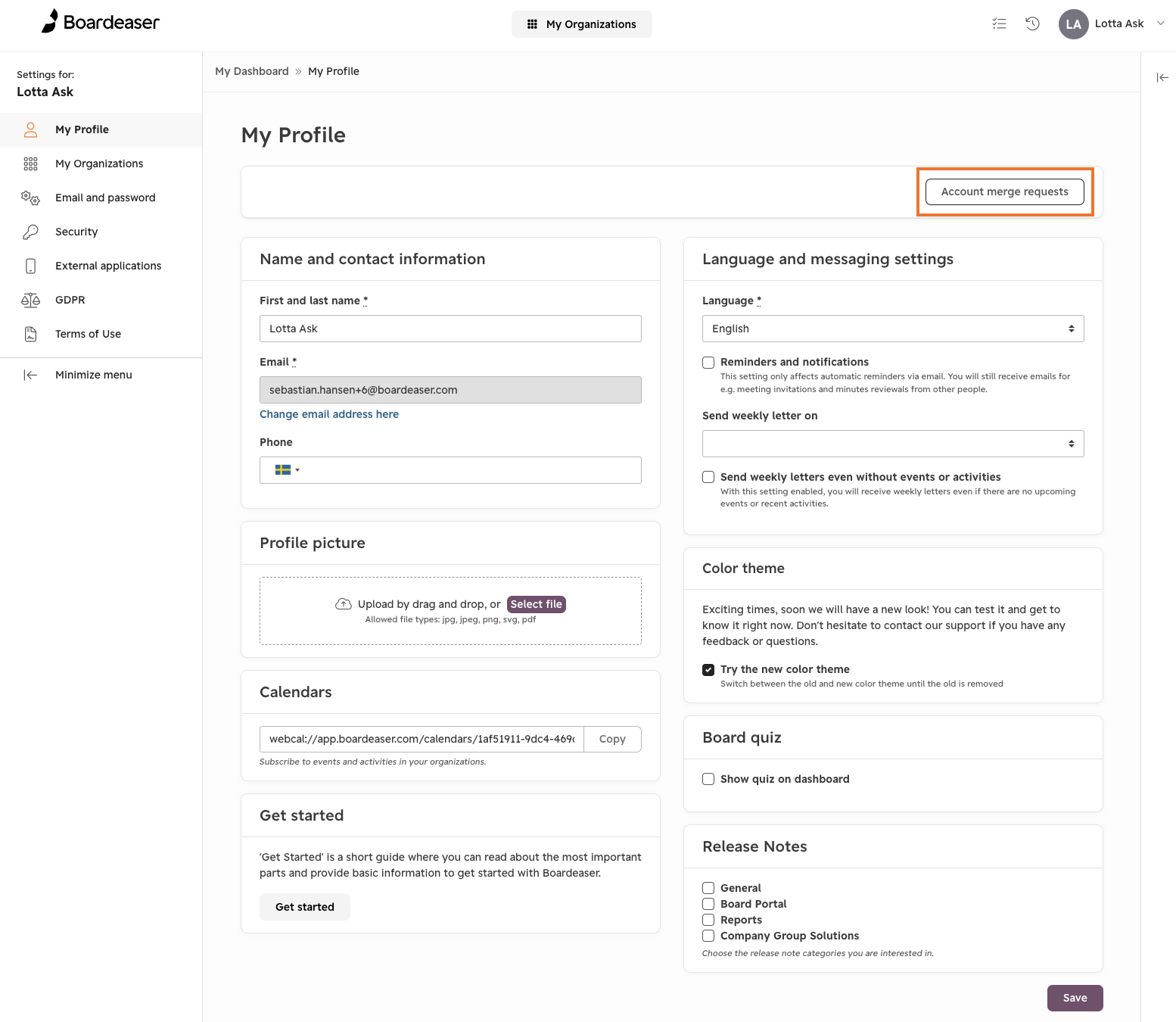The height and width of the screenshot is (1022, 1176).
Task: Click the My Organizations grid icon in sidebar
Action: pyautogui.click(x=30, y=164)
